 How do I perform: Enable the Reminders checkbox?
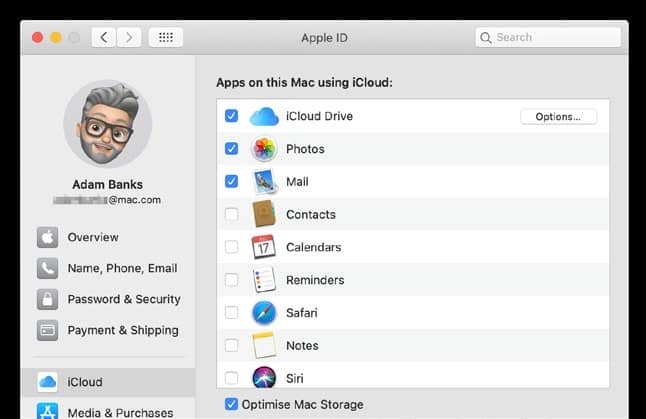[232, 280]
